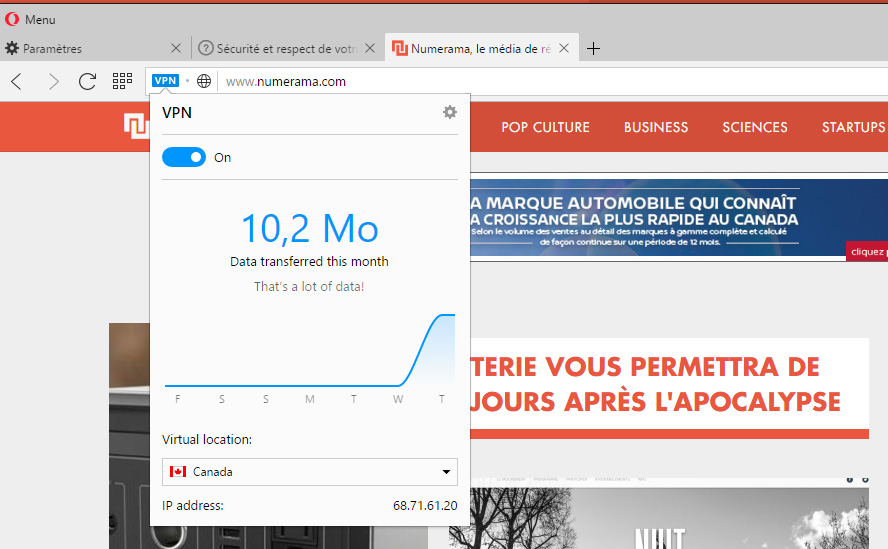Image resolution: width=888 pixels, height=549 pixels.
Task: Select the Numerama tab
Action: coord(481,49)
